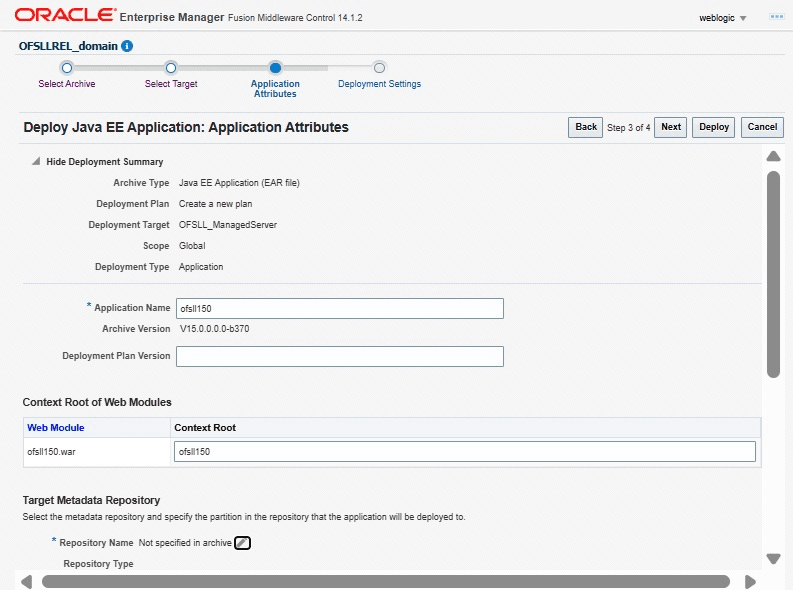Screen dimensions: 793x590
Task: Click the horizontal scrollbar left arrow
Action: (x=27, y=581)
